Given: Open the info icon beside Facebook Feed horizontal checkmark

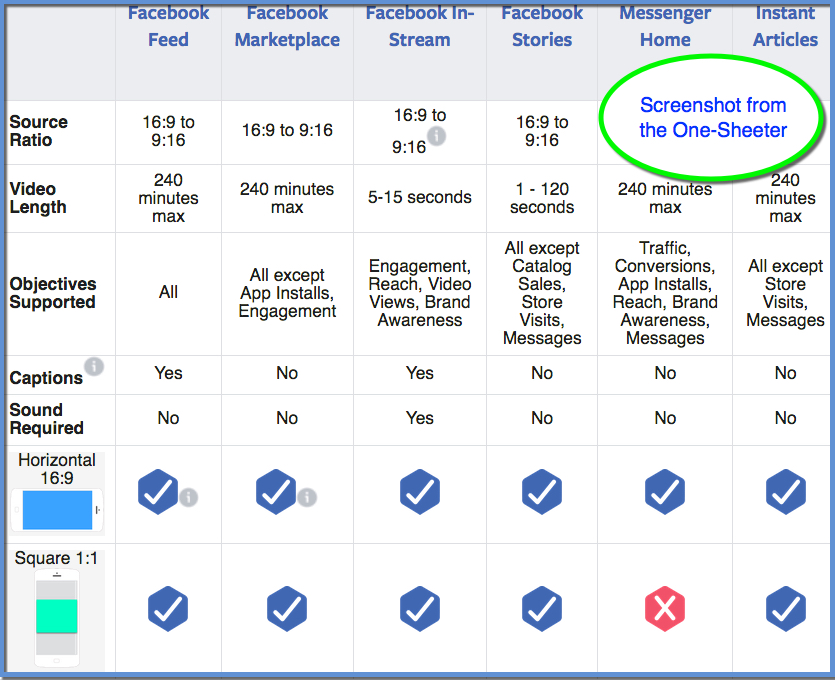Looking at the screenshot, I should tap(189, 497).
